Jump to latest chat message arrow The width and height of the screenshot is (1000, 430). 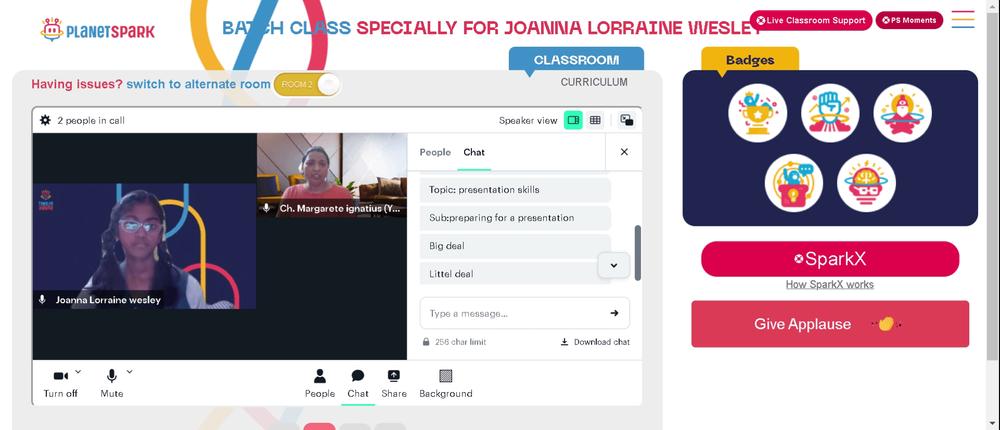click(614, 265)
